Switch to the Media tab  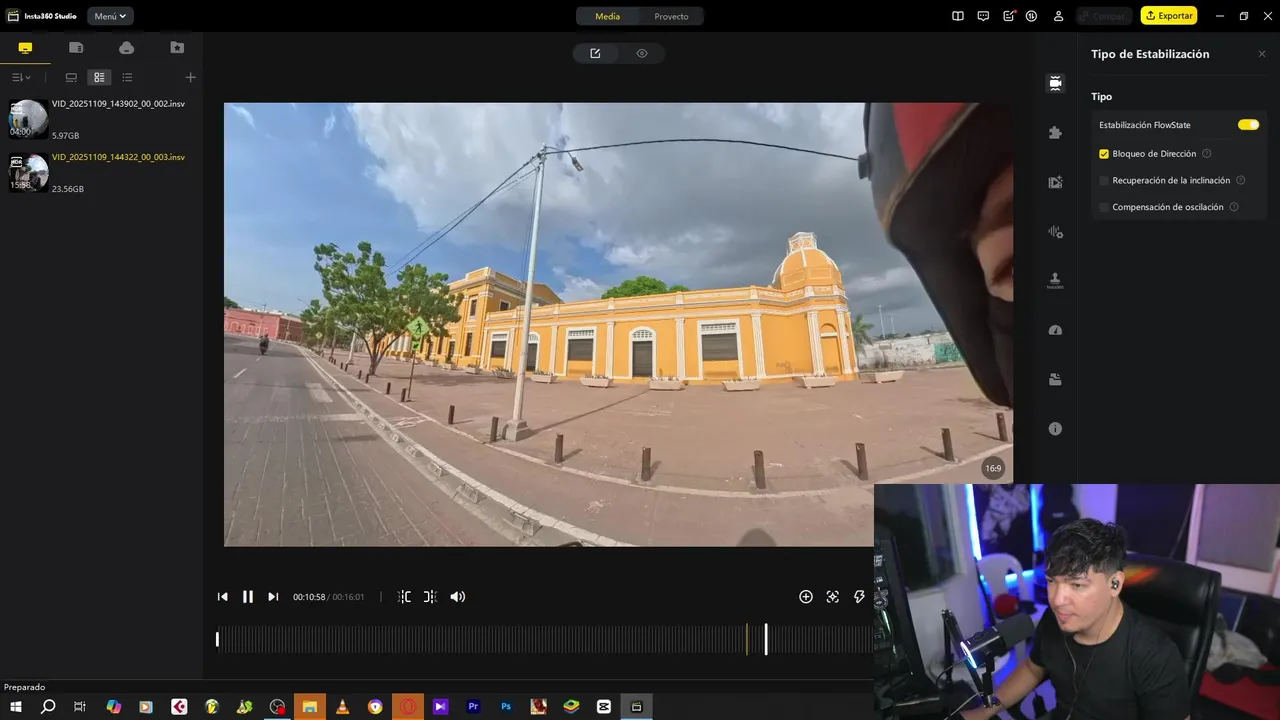pyautogui.click(x=607, y=16)
